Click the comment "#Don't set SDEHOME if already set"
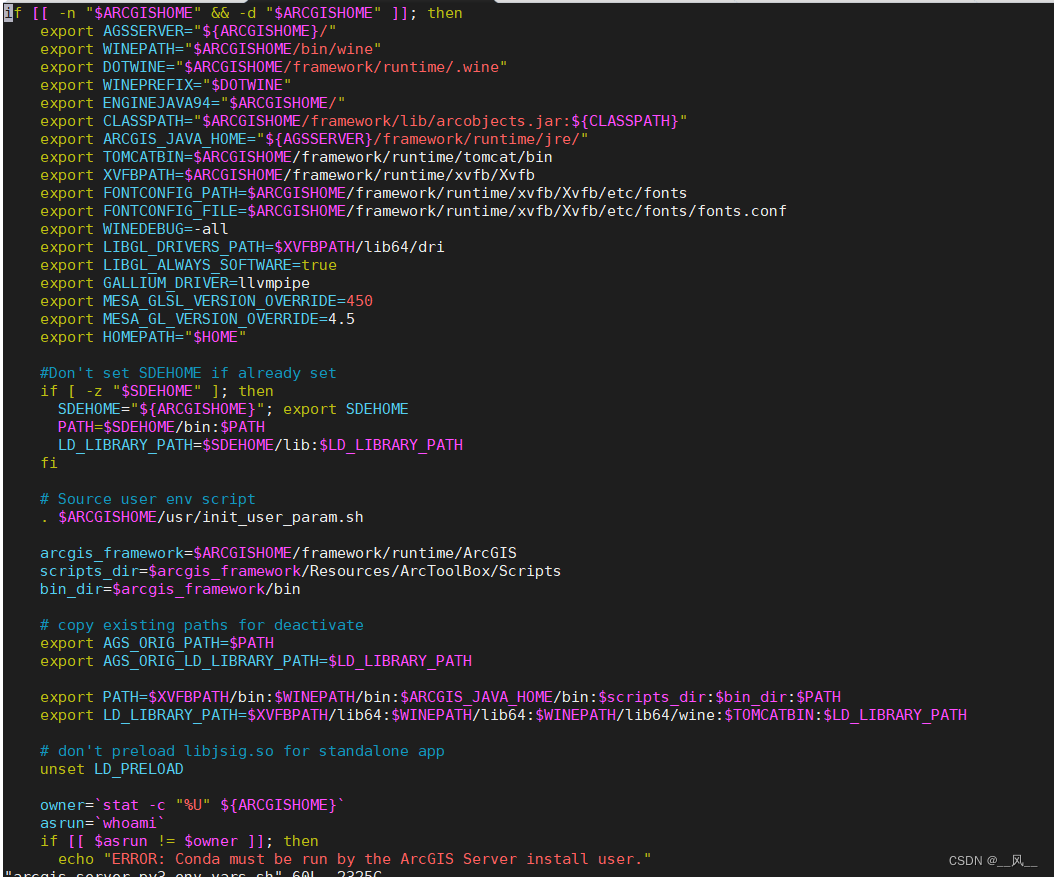1054x877 pixels. (x=188, y=374)
